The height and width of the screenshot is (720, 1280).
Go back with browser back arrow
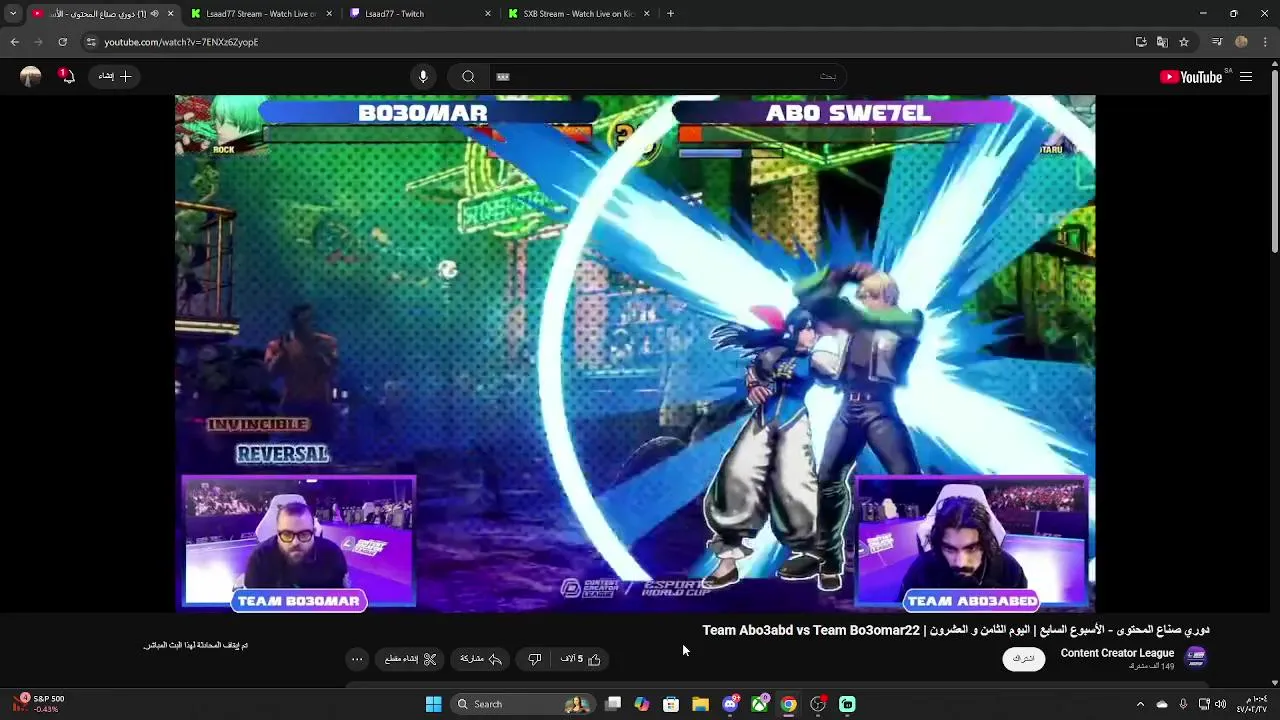pos(14,42)
